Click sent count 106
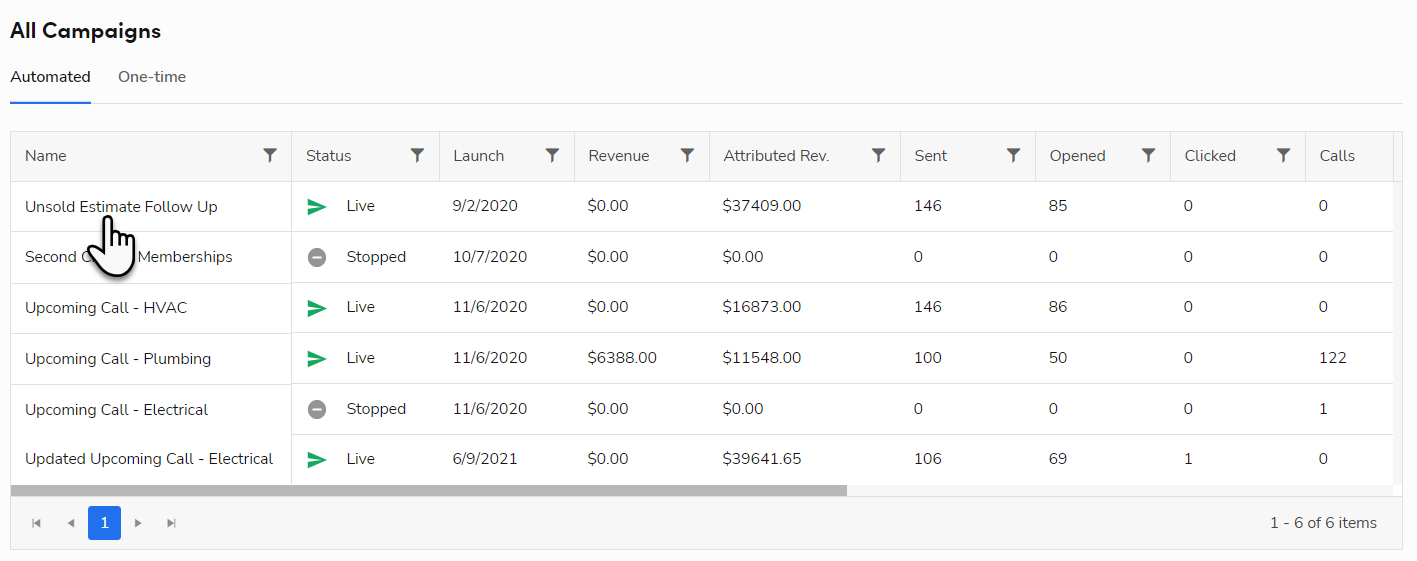1417x561 pixels. pyautogui.click(x=928, y=459)
